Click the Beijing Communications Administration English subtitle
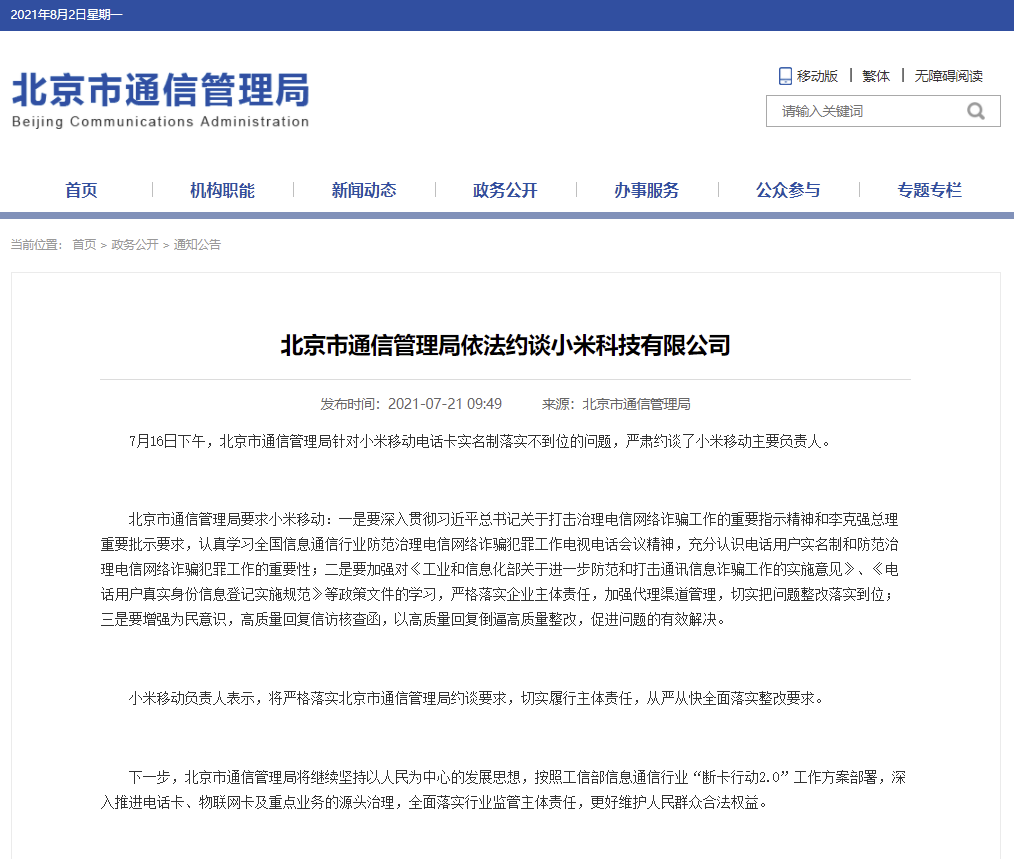The image size is (1014, 859). (160, 122)
